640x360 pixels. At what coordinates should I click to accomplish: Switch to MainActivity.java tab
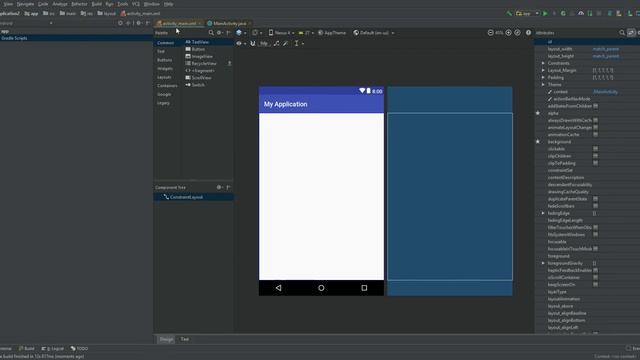229,23
